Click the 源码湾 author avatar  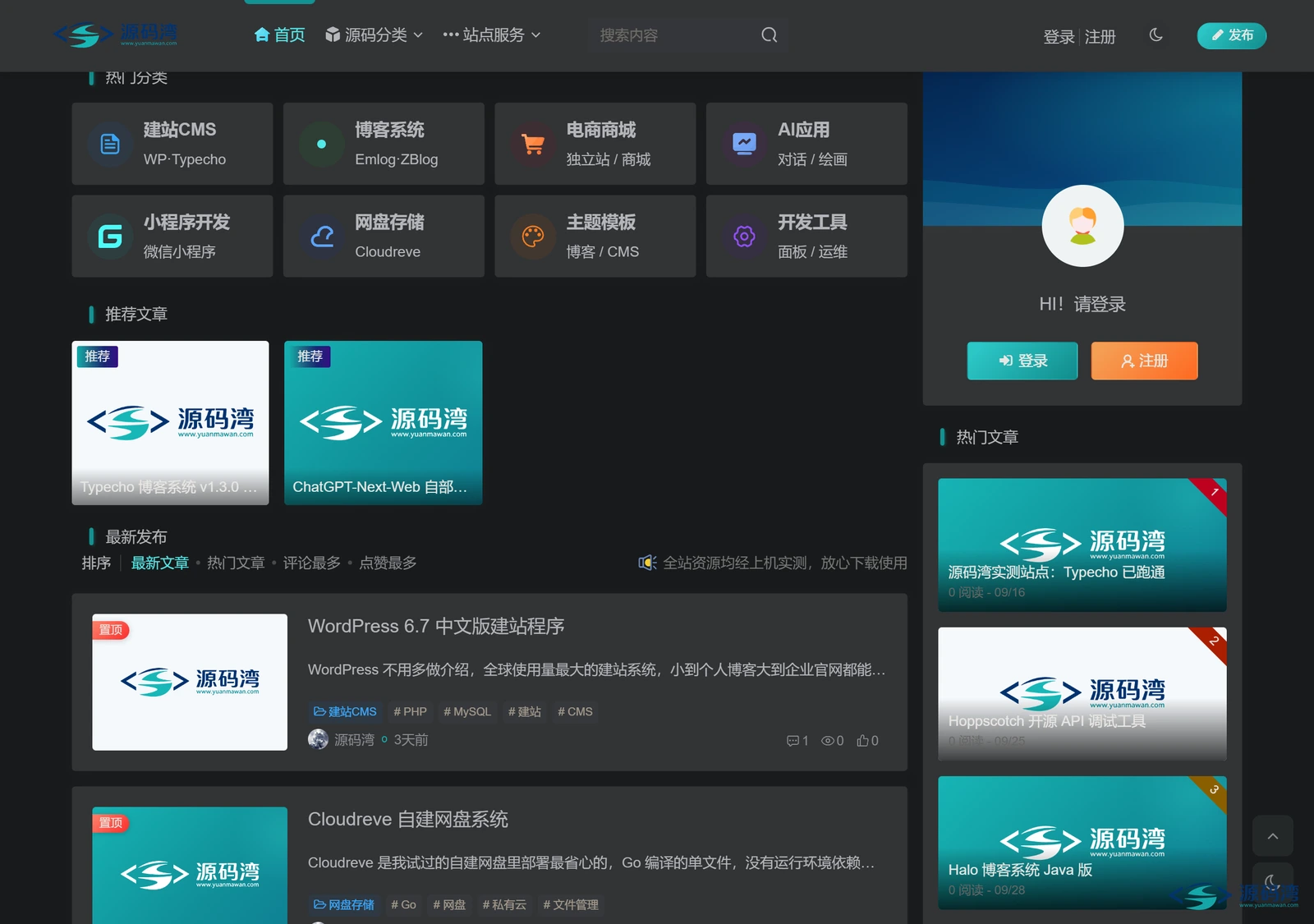coord(318,740)
